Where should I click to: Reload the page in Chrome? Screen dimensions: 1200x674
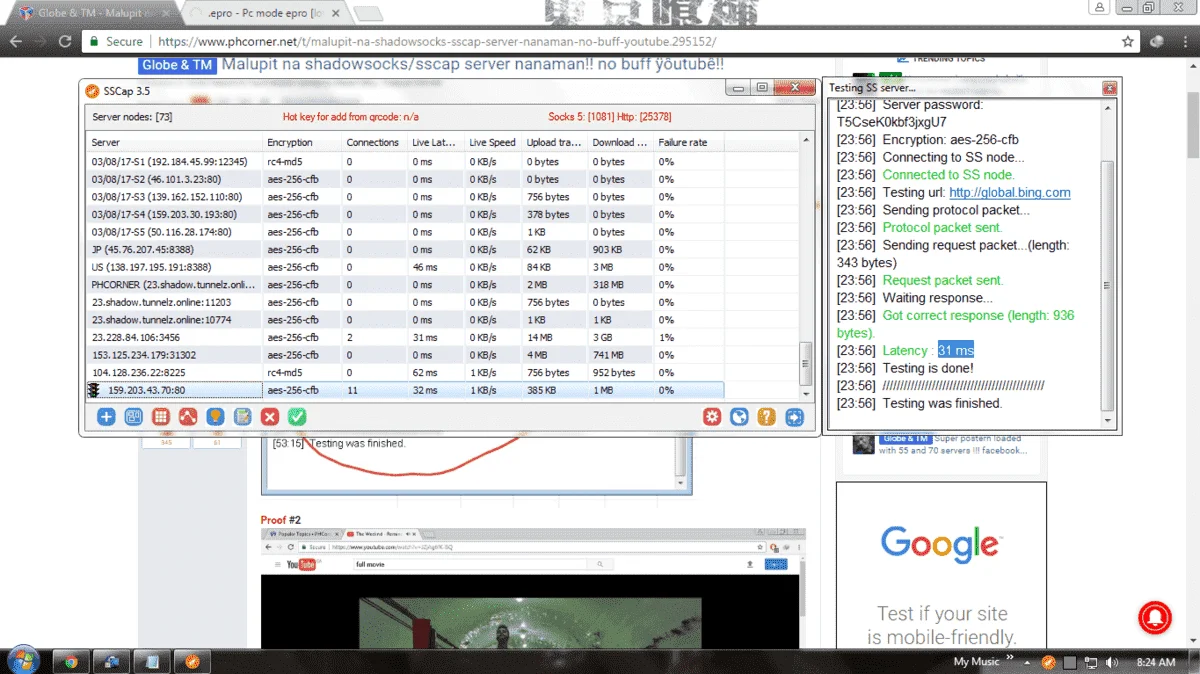[x=65, y=42]
